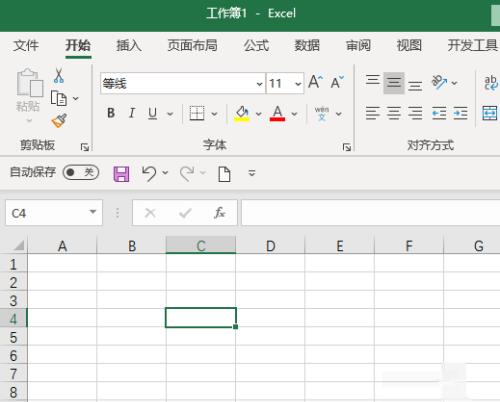The image size is (500, 402).
Task: Toggle the AutoSave switch
Action: 81,172
